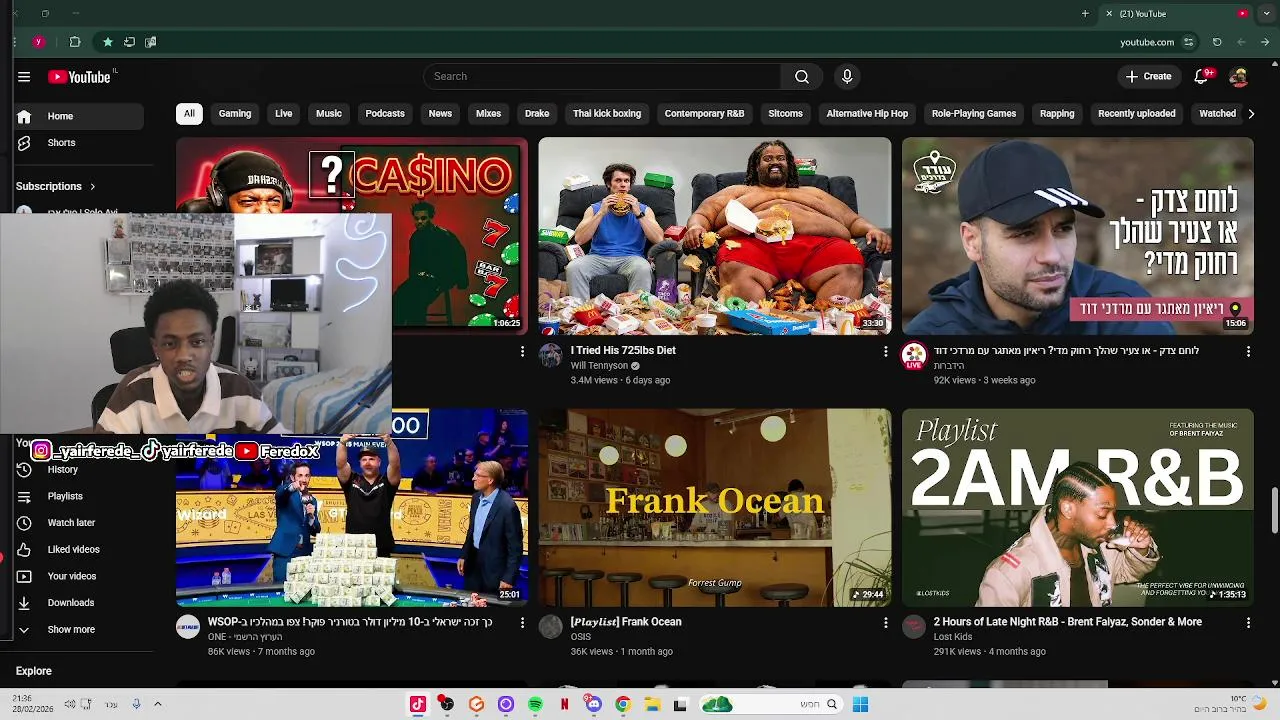Select the Thai kick boxing chip
Image resolution: width=1280 pixels, height=720 pixels.
click(607, 113)
